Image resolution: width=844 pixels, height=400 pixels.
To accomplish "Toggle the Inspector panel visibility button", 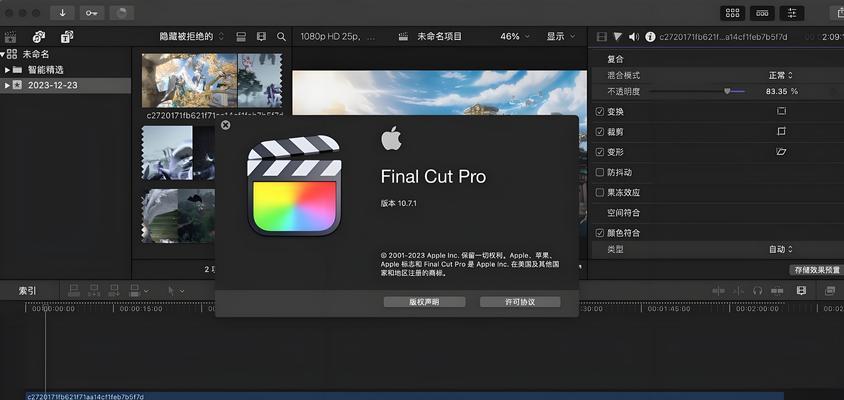I will point(792,13).
